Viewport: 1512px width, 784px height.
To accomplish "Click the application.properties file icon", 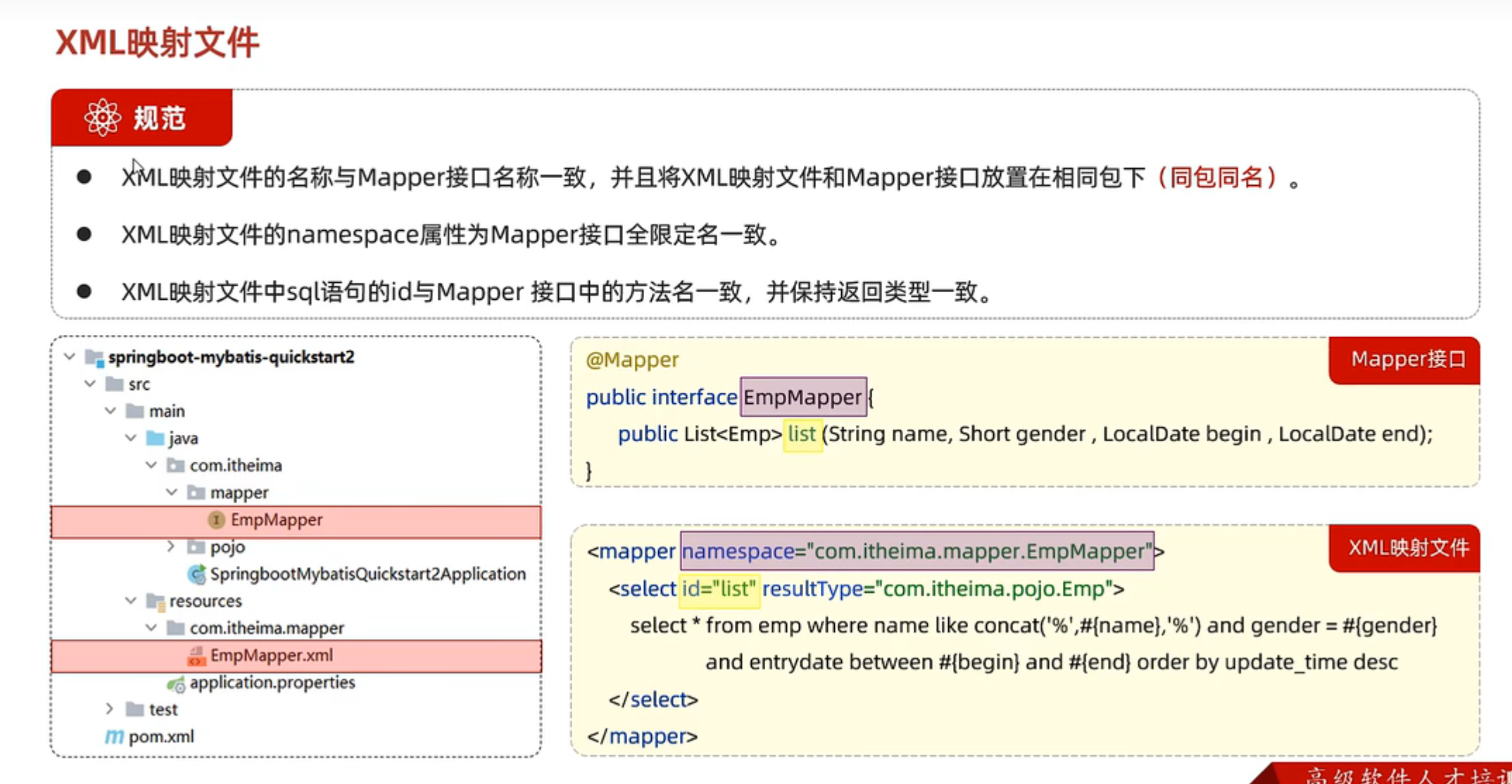I will (x=176, y=683).
